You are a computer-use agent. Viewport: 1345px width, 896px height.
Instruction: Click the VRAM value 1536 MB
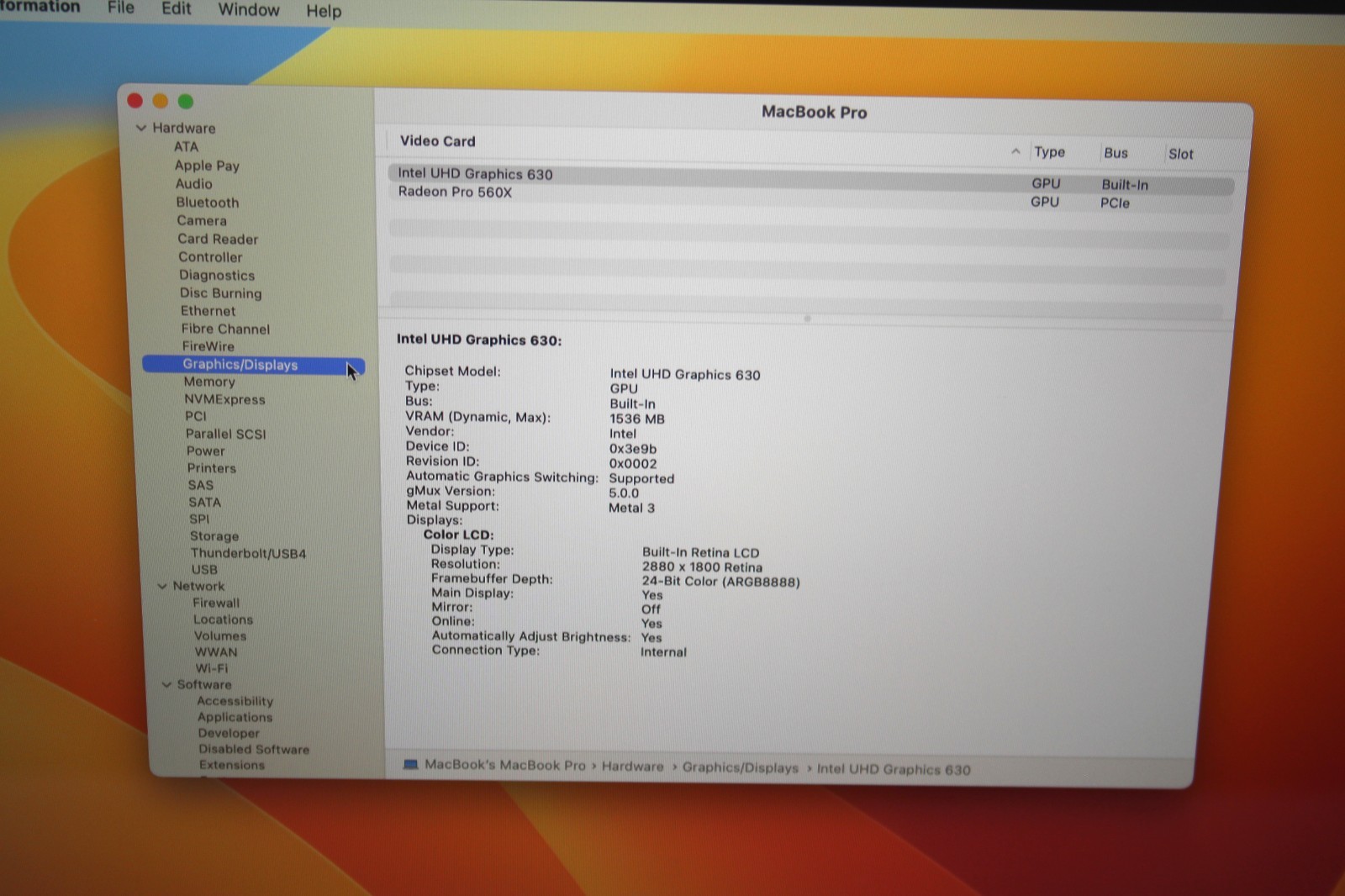636,419
